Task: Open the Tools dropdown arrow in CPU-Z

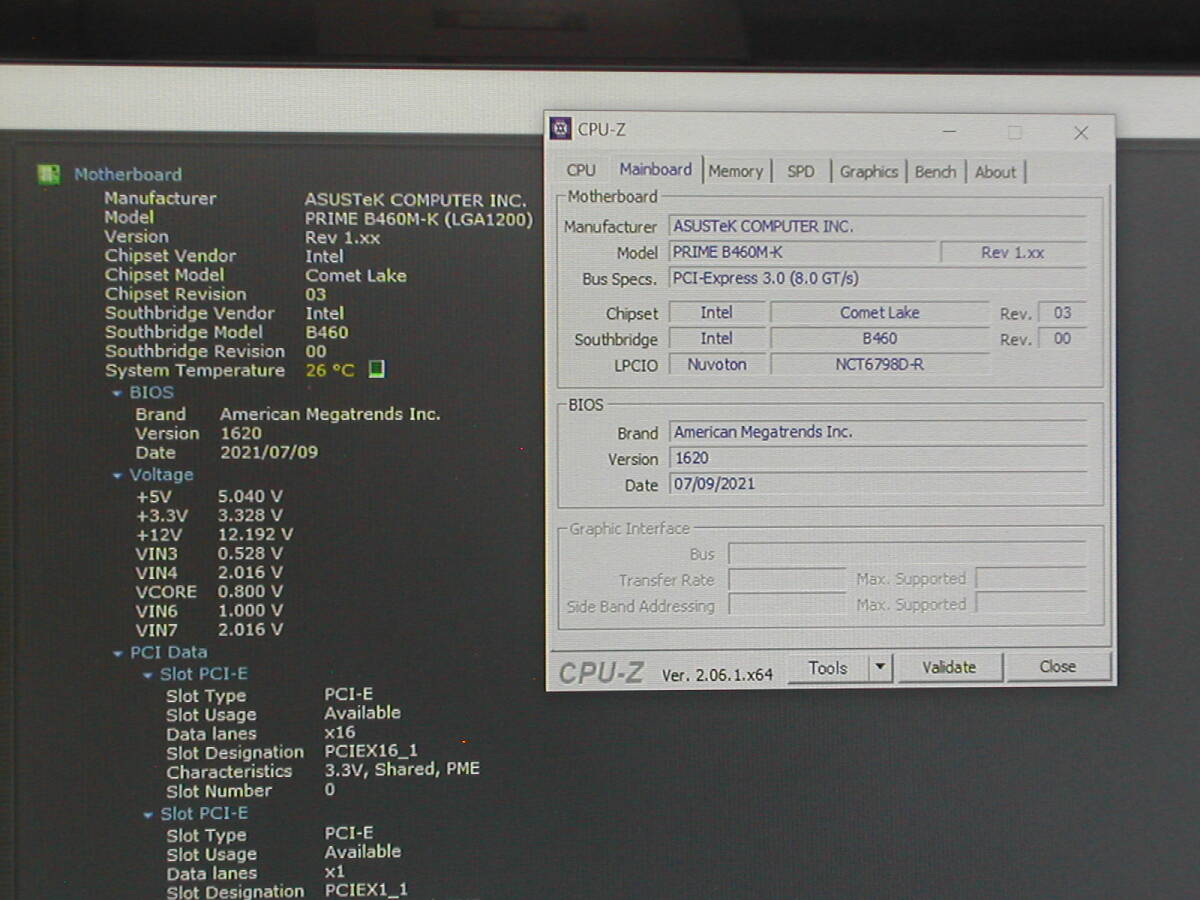Action: [x=880, y=667]
